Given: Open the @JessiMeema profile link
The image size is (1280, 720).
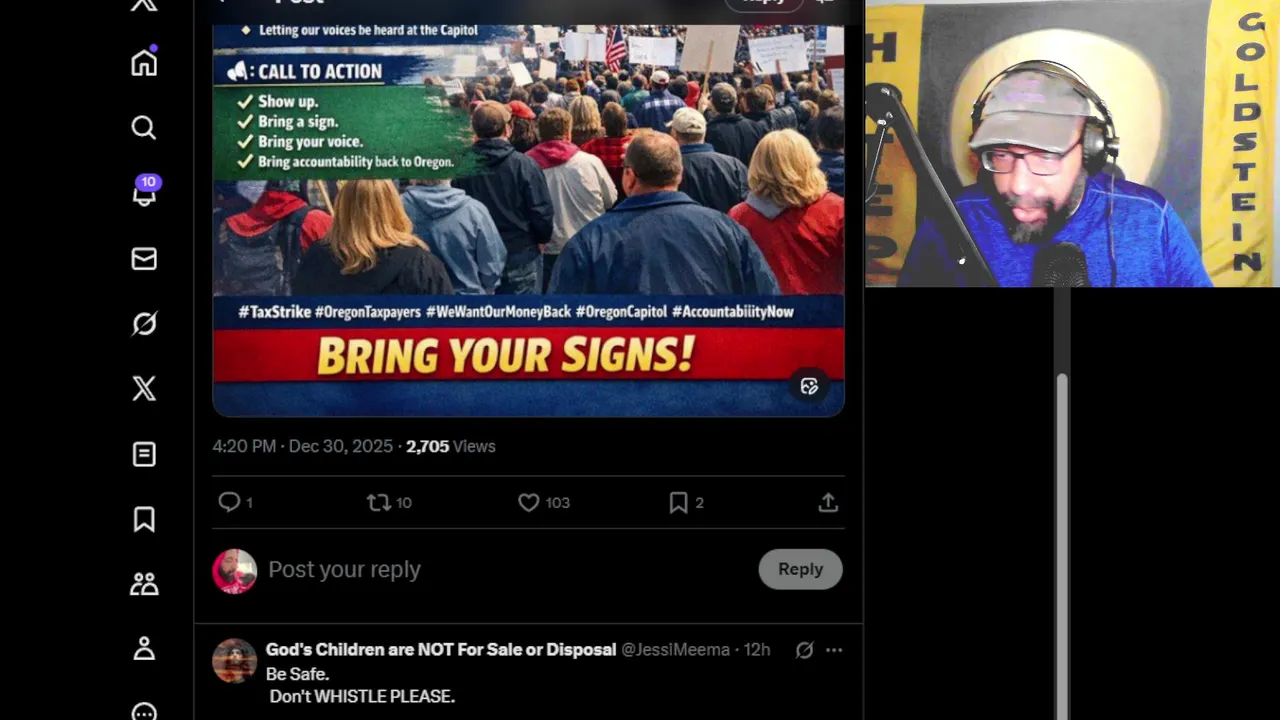Looking at the screenshot, I should click(675, 650).
